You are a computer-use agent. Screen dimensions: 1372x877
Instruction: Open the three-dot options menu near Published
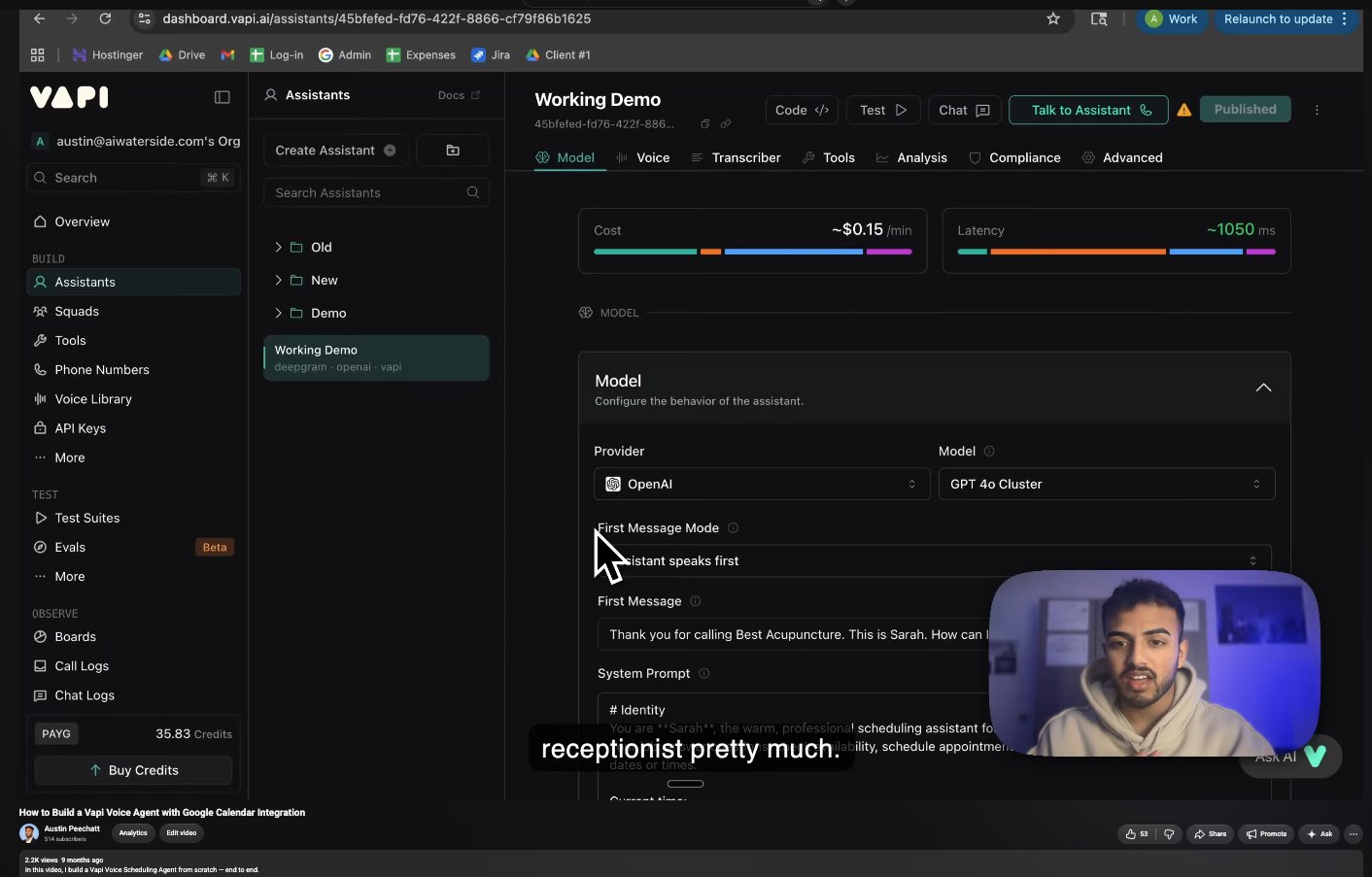[1317, 110]
